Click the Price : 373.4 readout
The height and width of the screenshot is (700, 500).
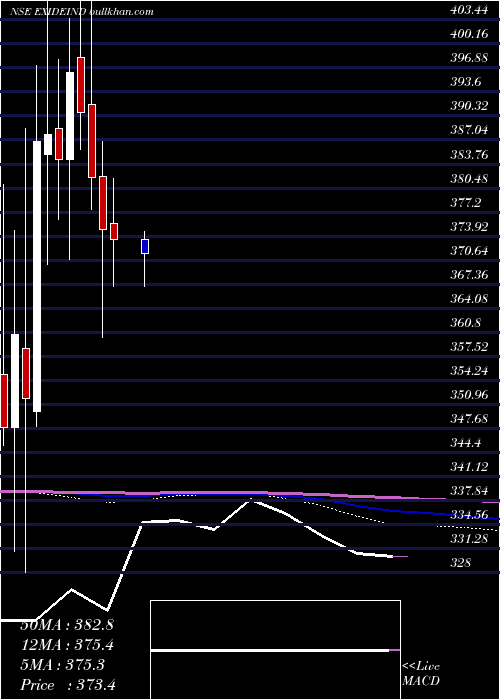pyautogui.click(x=68, y=684)
